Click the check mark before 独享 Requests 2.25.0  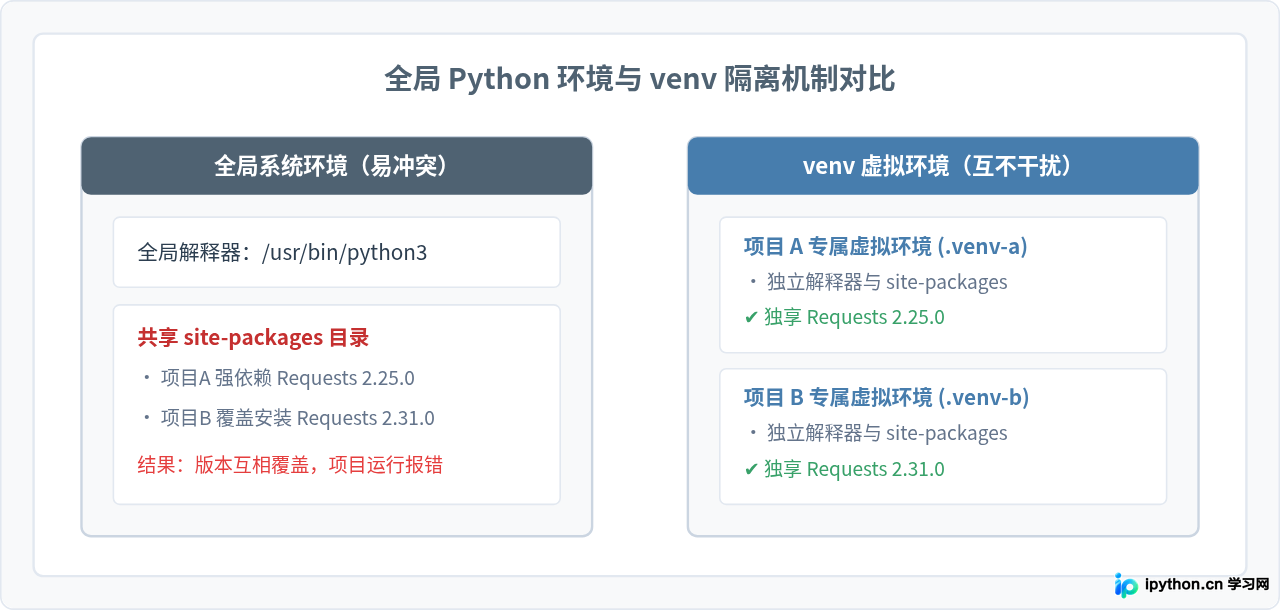pyautogui.click(x=751, y=318)
